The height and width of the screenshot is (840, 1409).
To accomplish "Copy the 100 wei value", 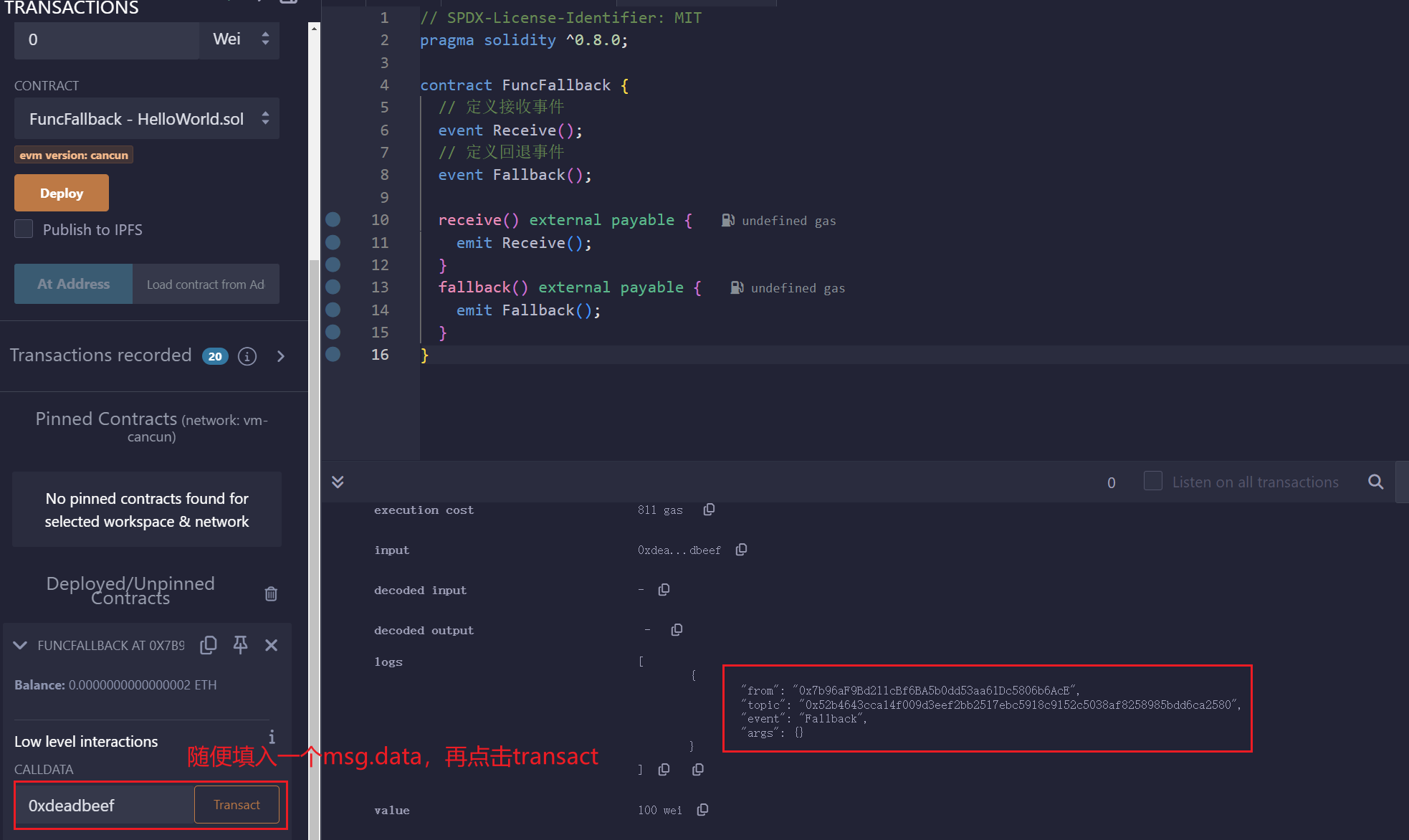I will [x=702, y=810].
